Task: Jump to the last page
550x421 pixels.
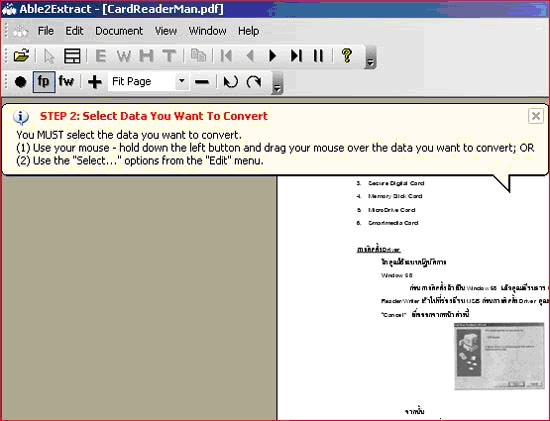Action: 296,56
